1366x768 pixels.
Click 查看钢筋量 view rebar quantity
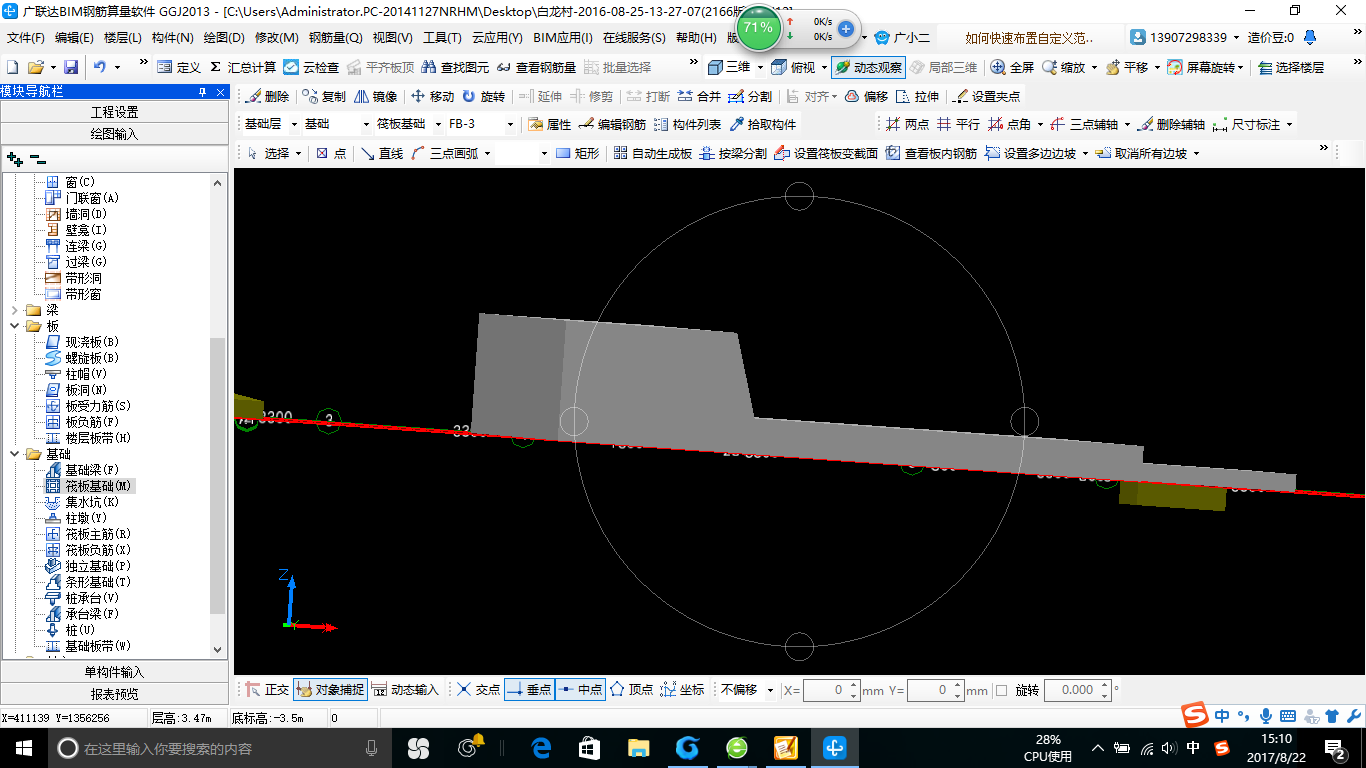(x=537, y=67)
